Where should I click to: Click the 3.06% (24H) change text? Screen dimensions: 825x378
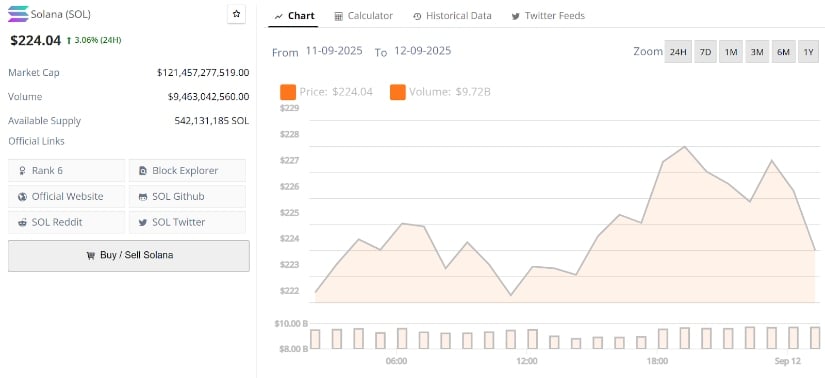click(98, 40)
